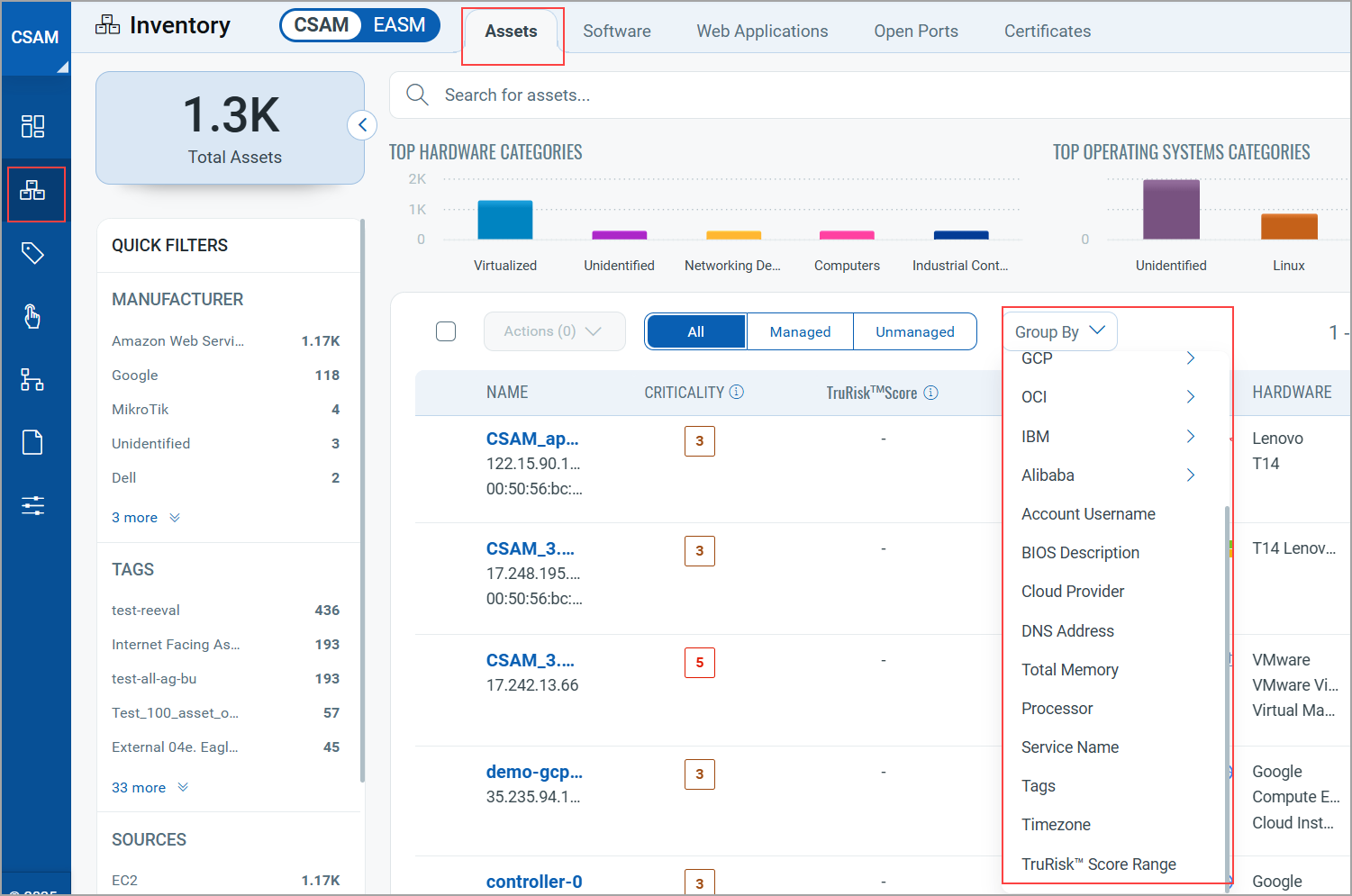The width and height of the screenshot is (1352, 896).
Task: Open the Software tab
Action: tap(617, 32)
